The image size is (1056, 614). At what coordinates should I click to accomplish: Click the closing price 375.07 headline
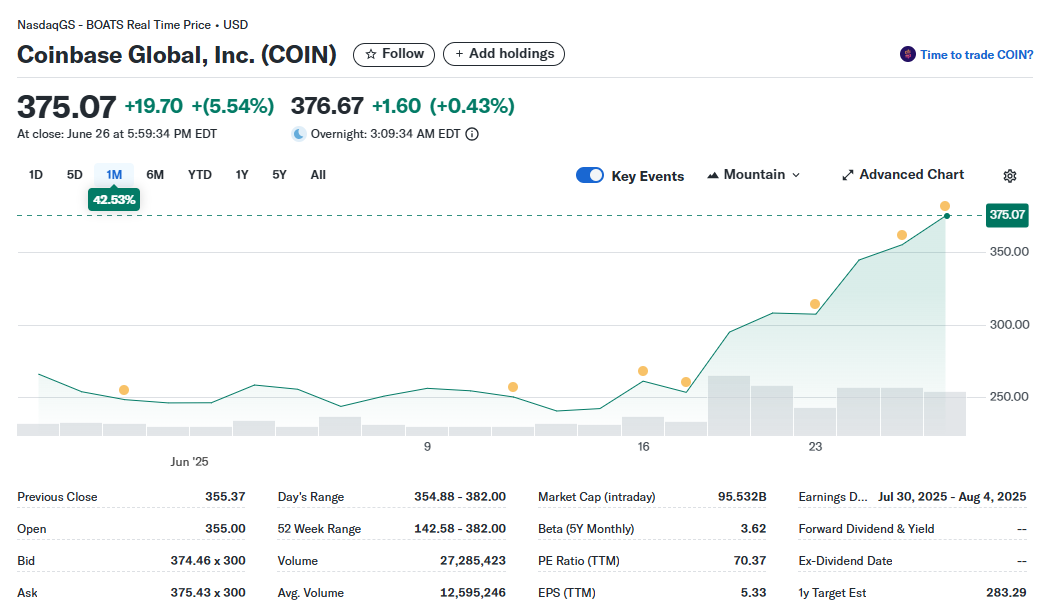point(67,107)
